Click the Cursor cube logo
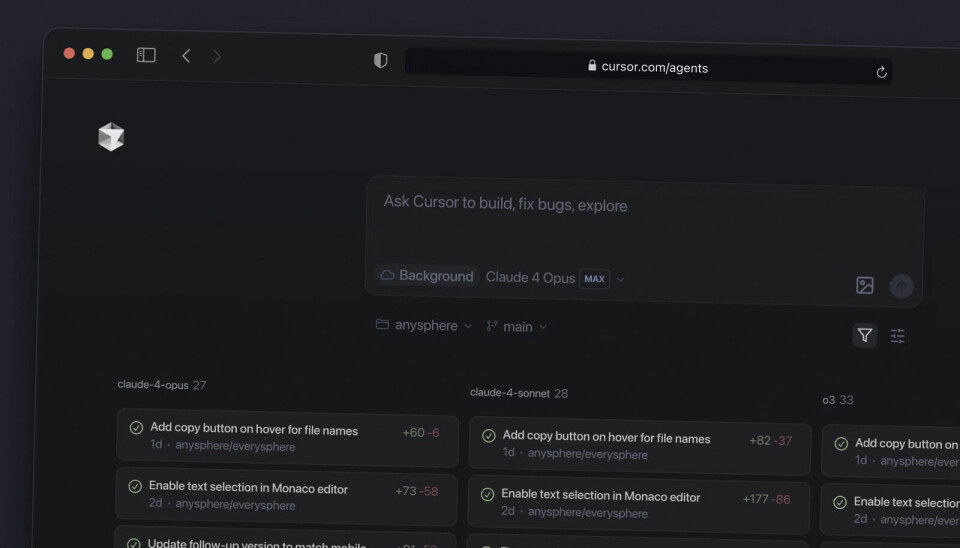 pyautogui.click(x=111, y=137)
